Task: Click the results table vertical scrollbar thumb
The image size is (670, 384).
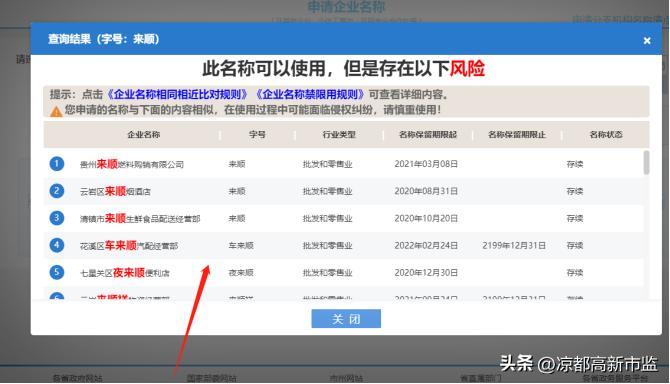Action: (x=646, y=162)
